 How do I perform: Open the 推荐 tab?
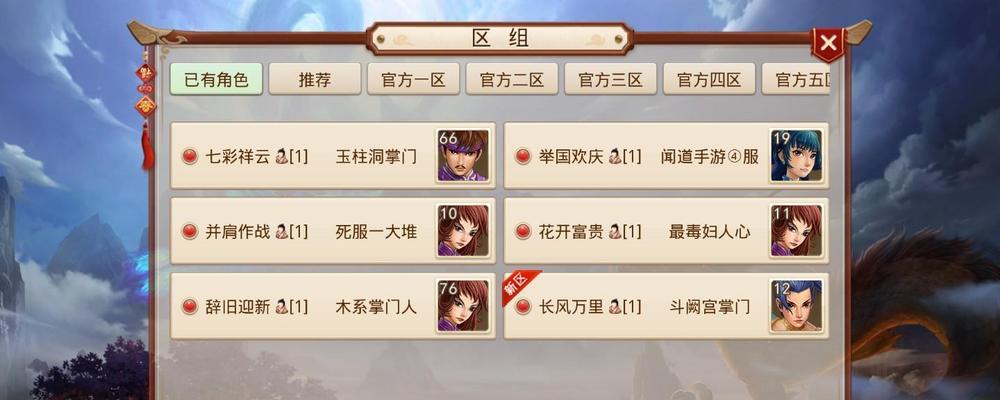(x=315, y=79)
